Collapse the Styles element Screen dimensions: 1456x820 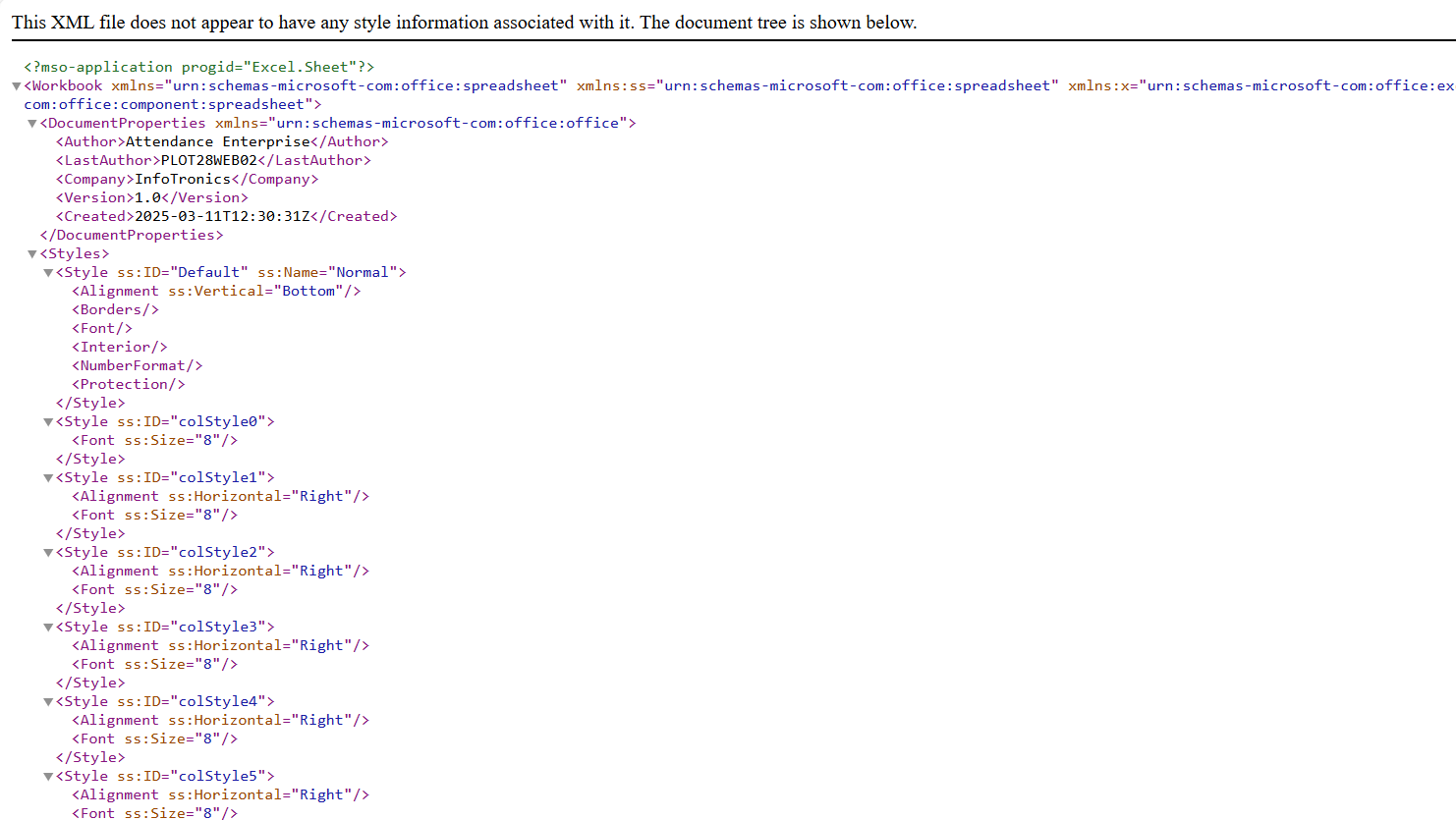point(31,253)
